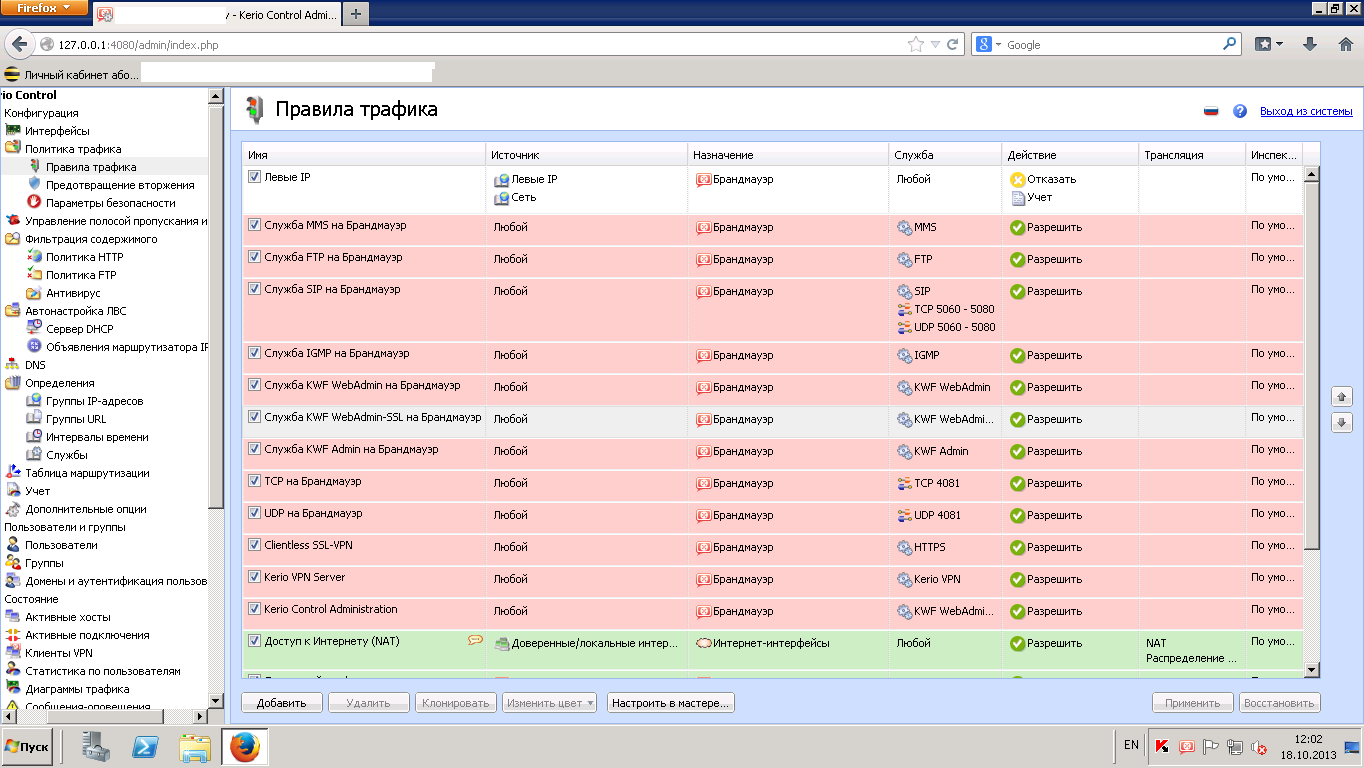
Task: Click the Группы IP-адресов icon
Action: click(35, 401)
